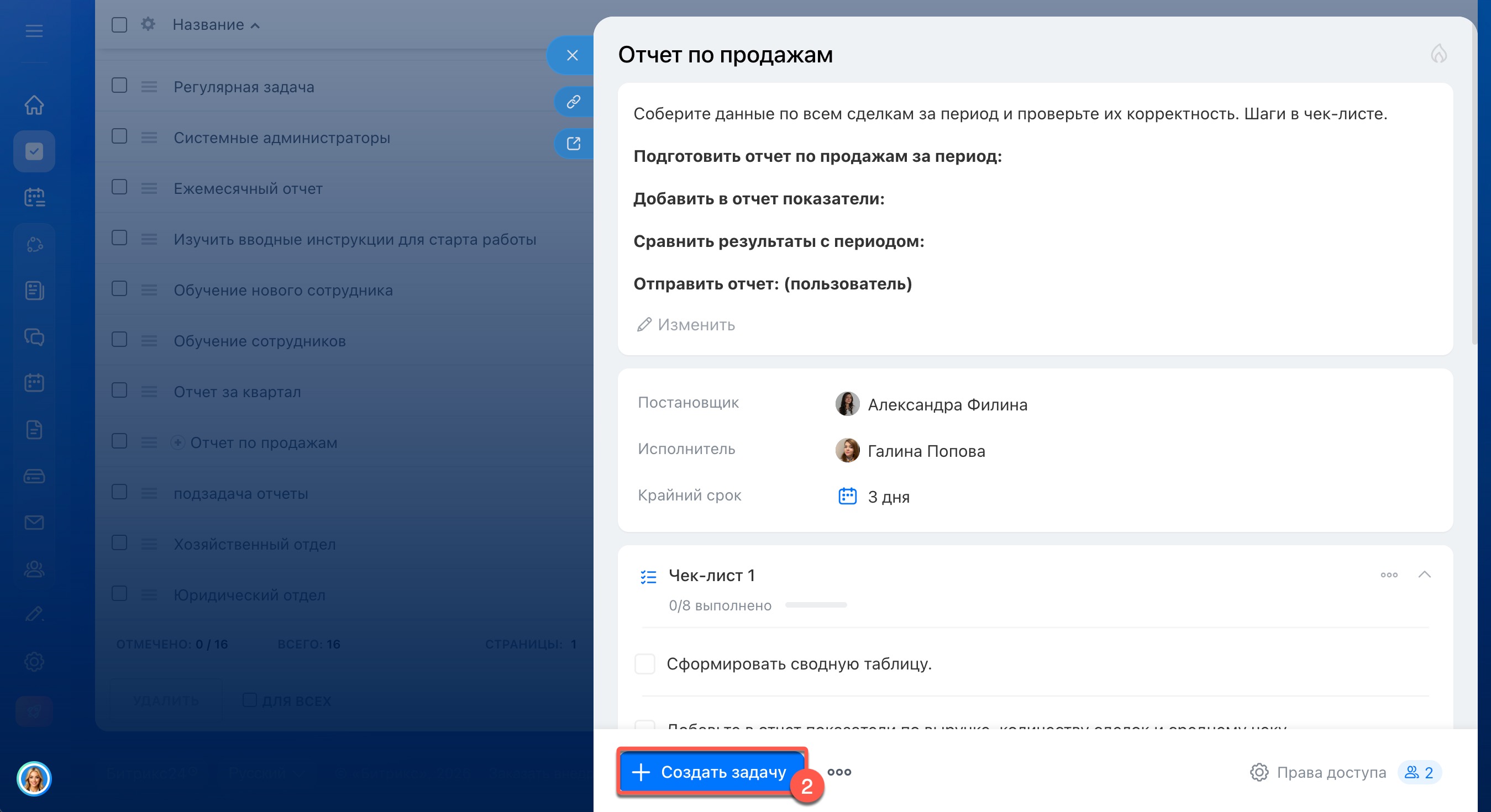Open more actions dots beside Создать задачу
Viewport: 1491px width, 812px height.
[839, 772]
